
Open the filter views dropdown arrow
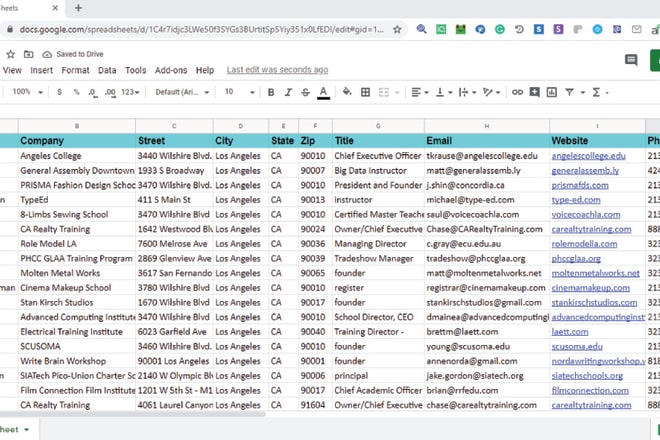(583, 93)
